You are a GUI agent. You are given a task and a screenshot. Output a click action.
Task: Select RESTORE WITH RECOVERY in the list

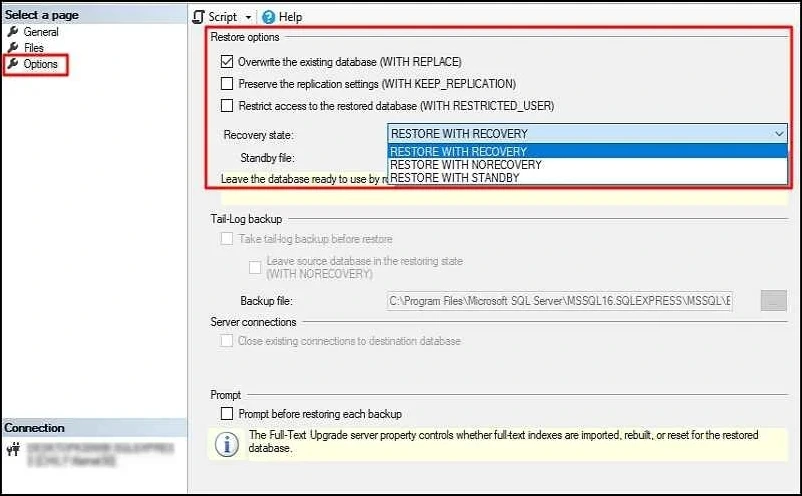(587, 151)
